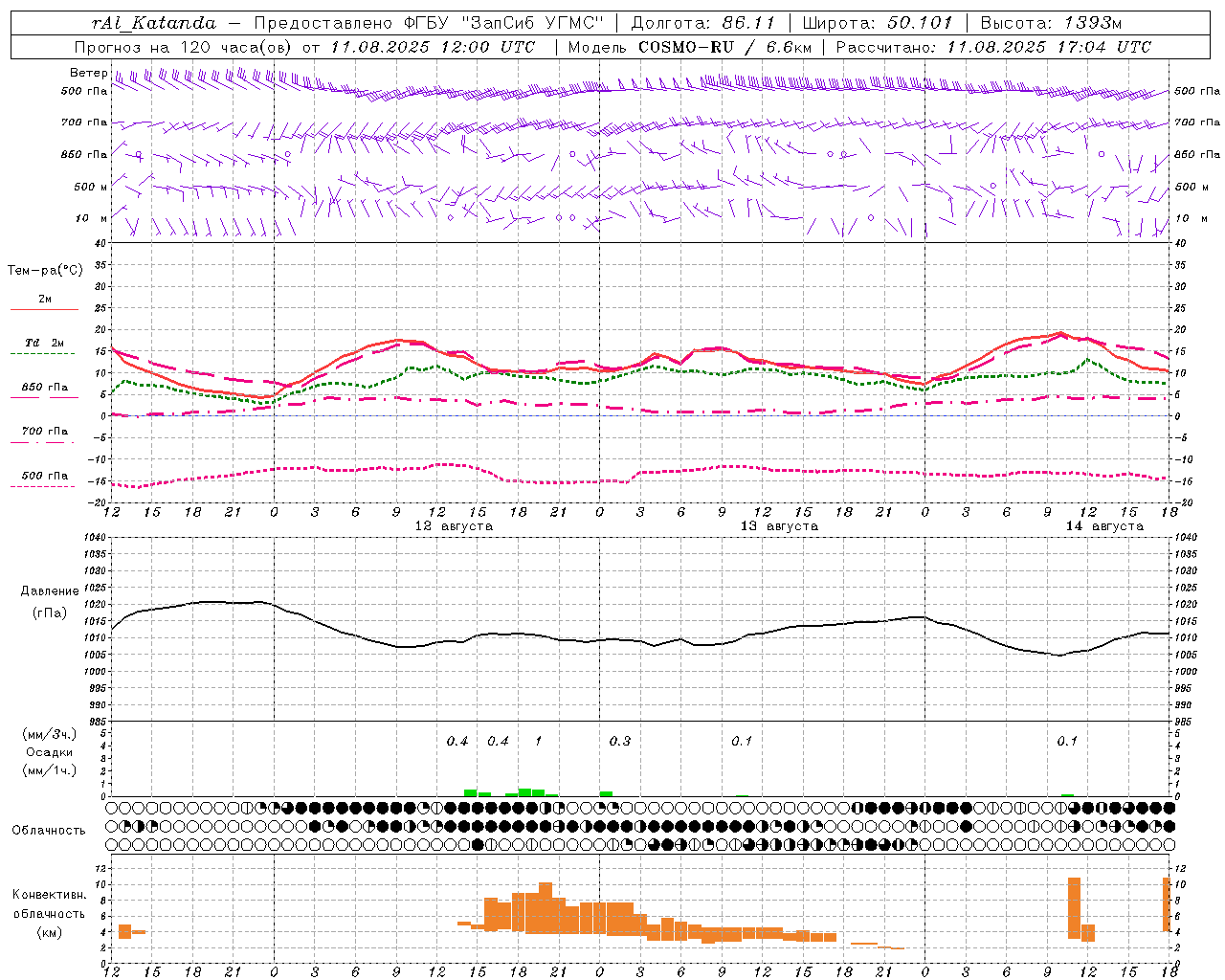Click the Осадки precipitation label
The height and width of the screenshot is (980, 1225).
click(x=50, y=752)
